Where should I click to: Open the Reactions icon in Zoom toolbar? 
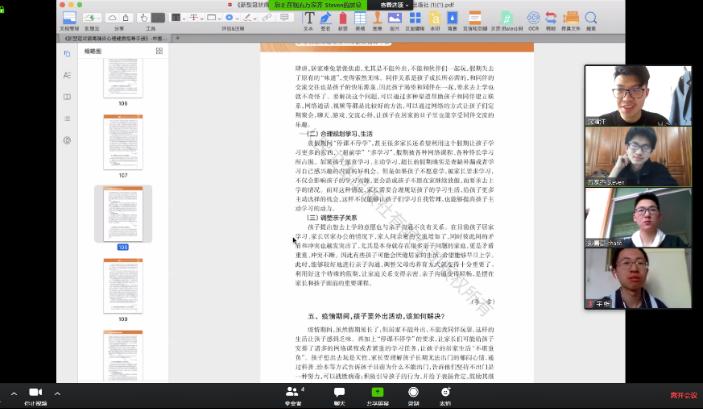click(446, 393)
